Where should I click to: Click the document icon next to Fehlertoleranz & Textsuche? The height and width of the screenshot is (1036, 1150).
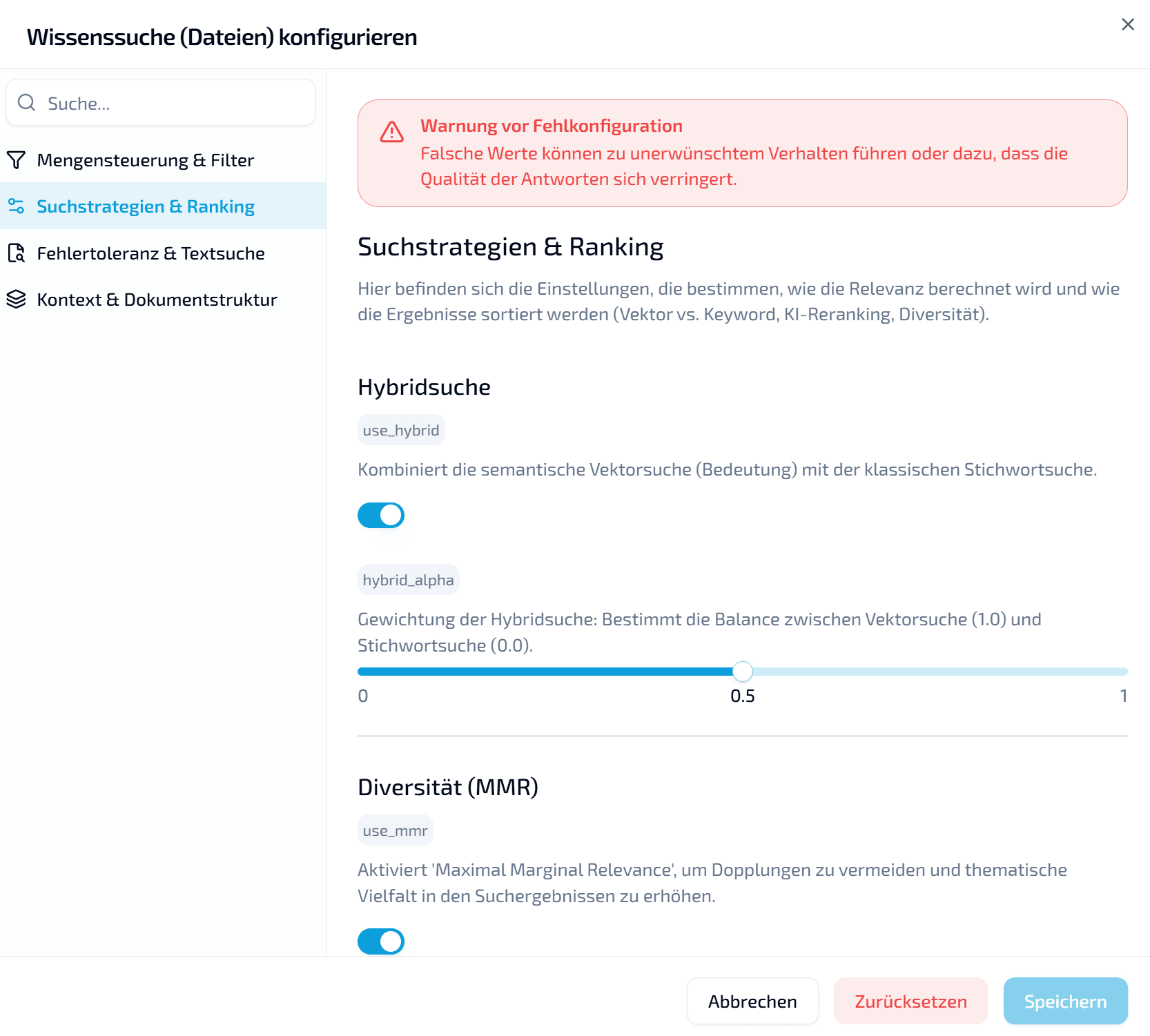17,253
